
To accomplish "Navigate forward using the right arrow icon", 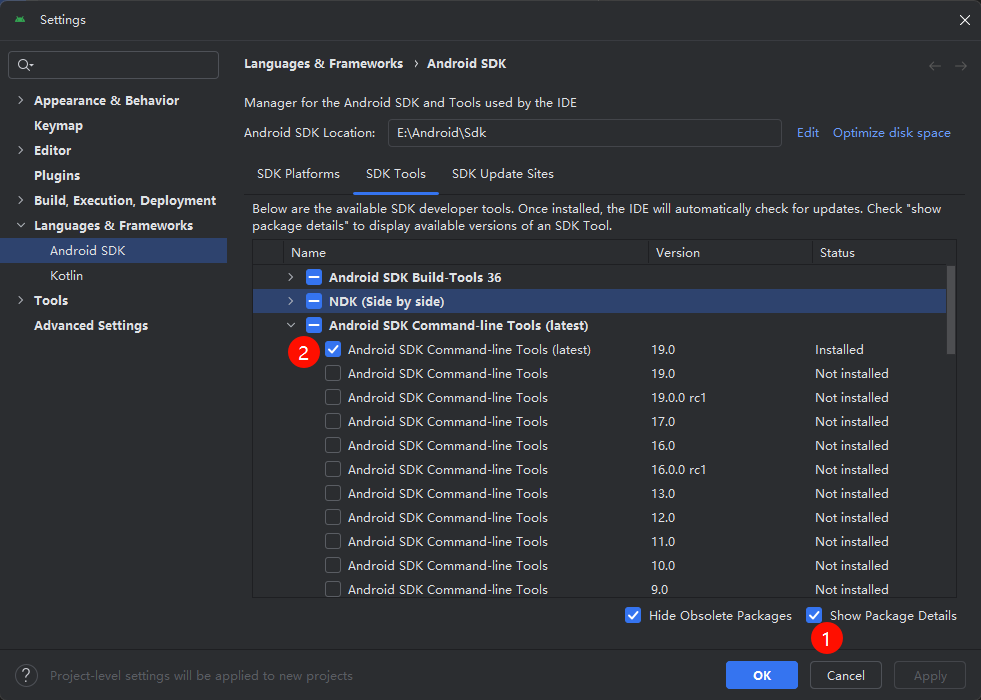I will pyautogui.click(x=959, y=64).
